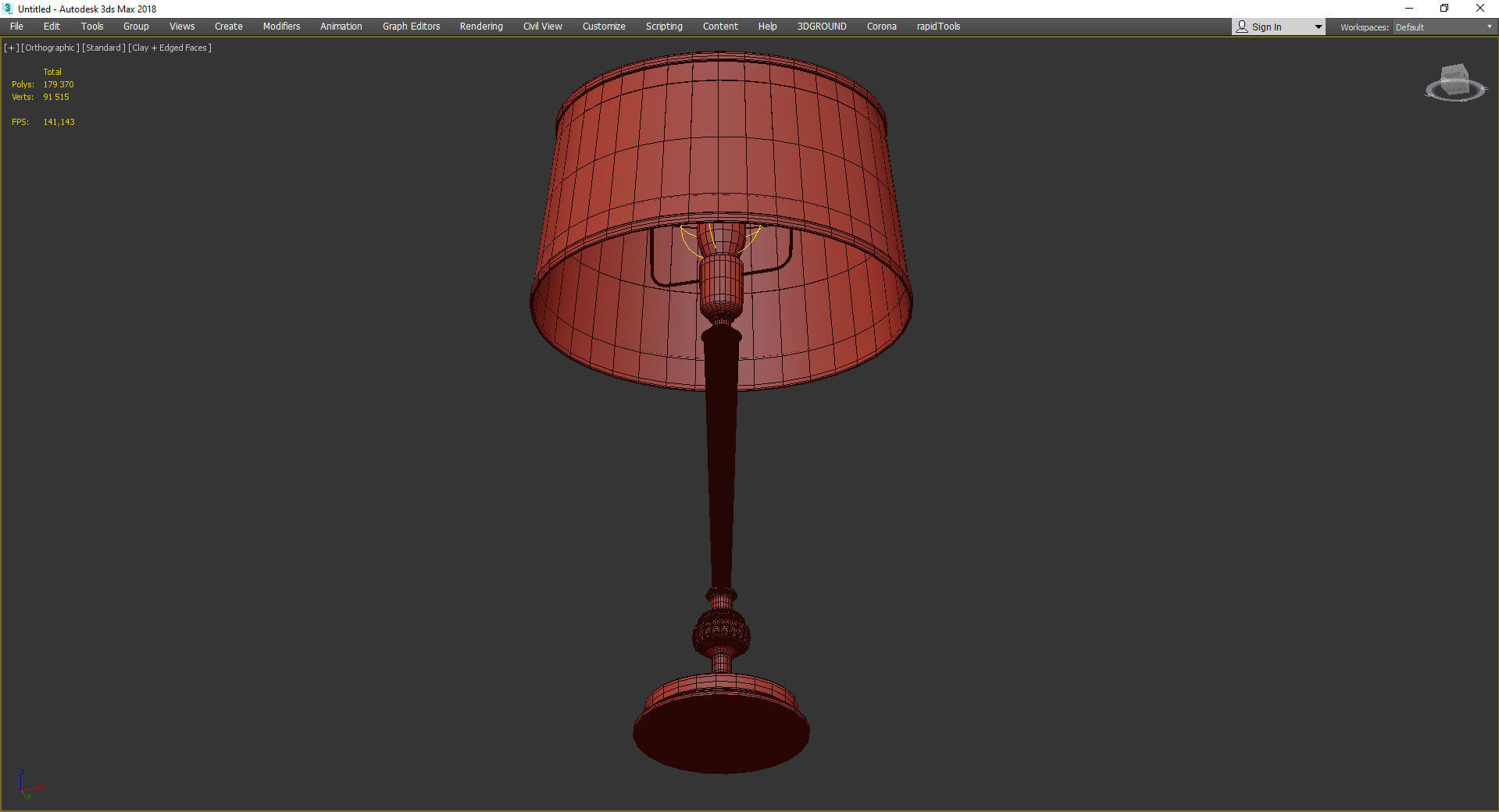The image size is (1499, 812).
Task: Open the Corona menu
Action: [x=881, y=27]
